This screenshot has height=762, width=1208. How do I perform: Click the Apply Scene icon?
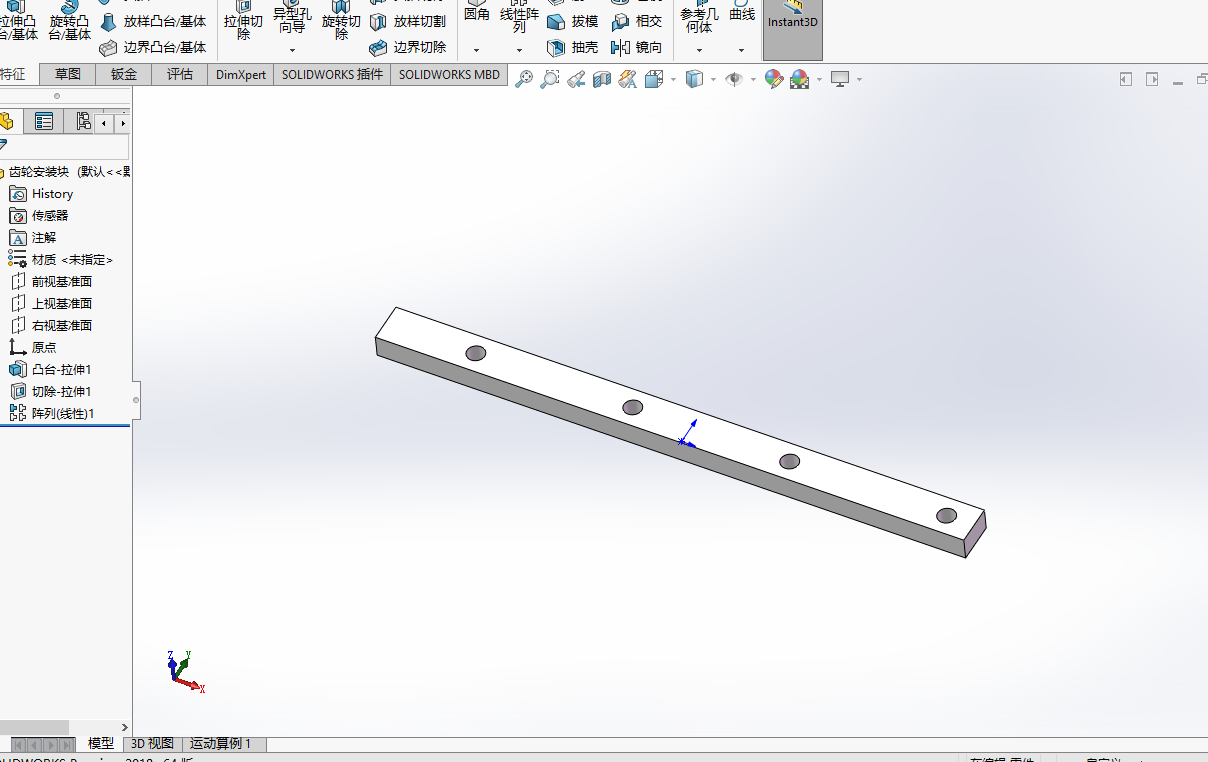tap(799, 79)
